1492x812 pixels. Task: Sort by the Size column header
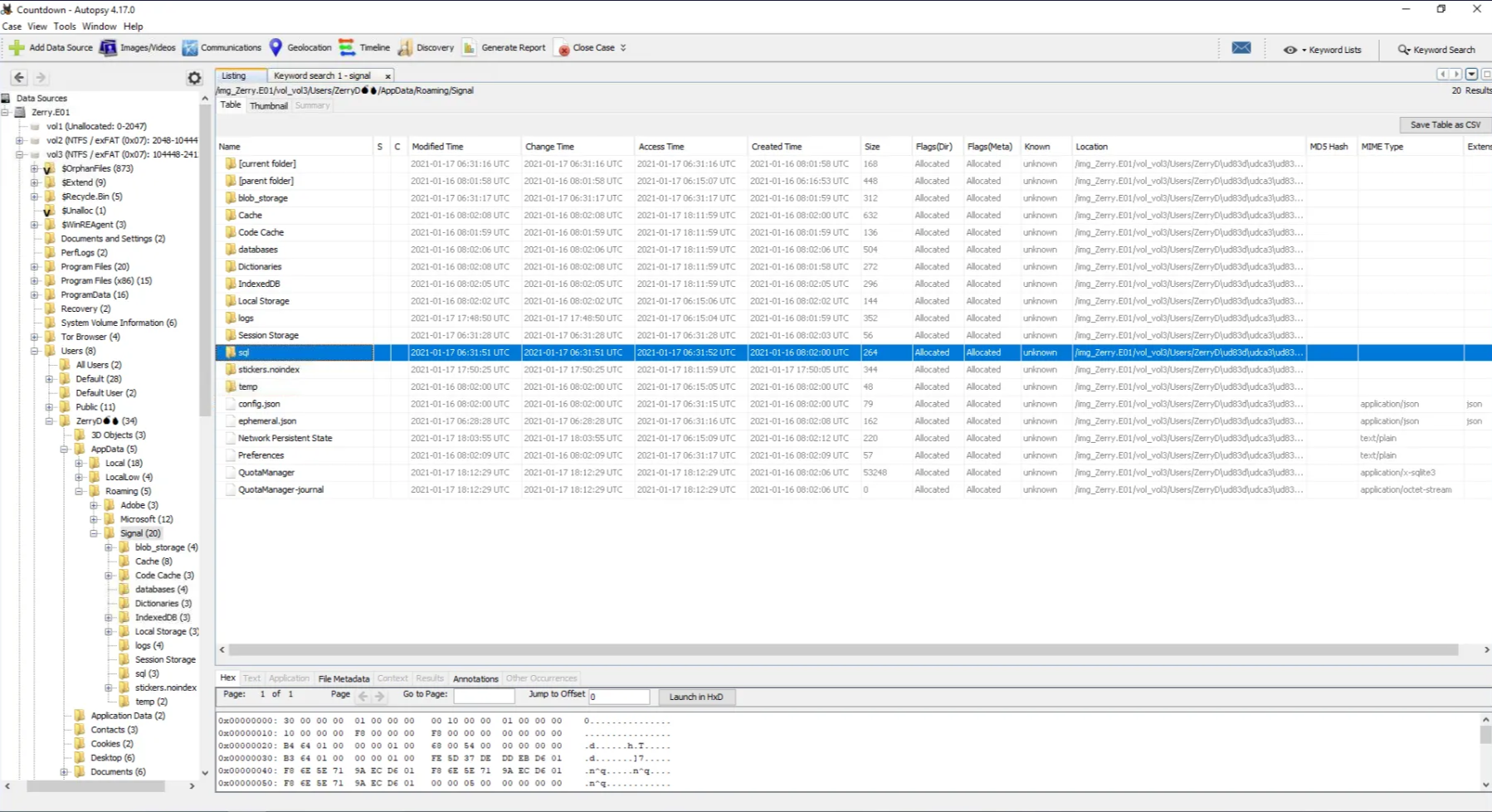[x=885, y=147]
